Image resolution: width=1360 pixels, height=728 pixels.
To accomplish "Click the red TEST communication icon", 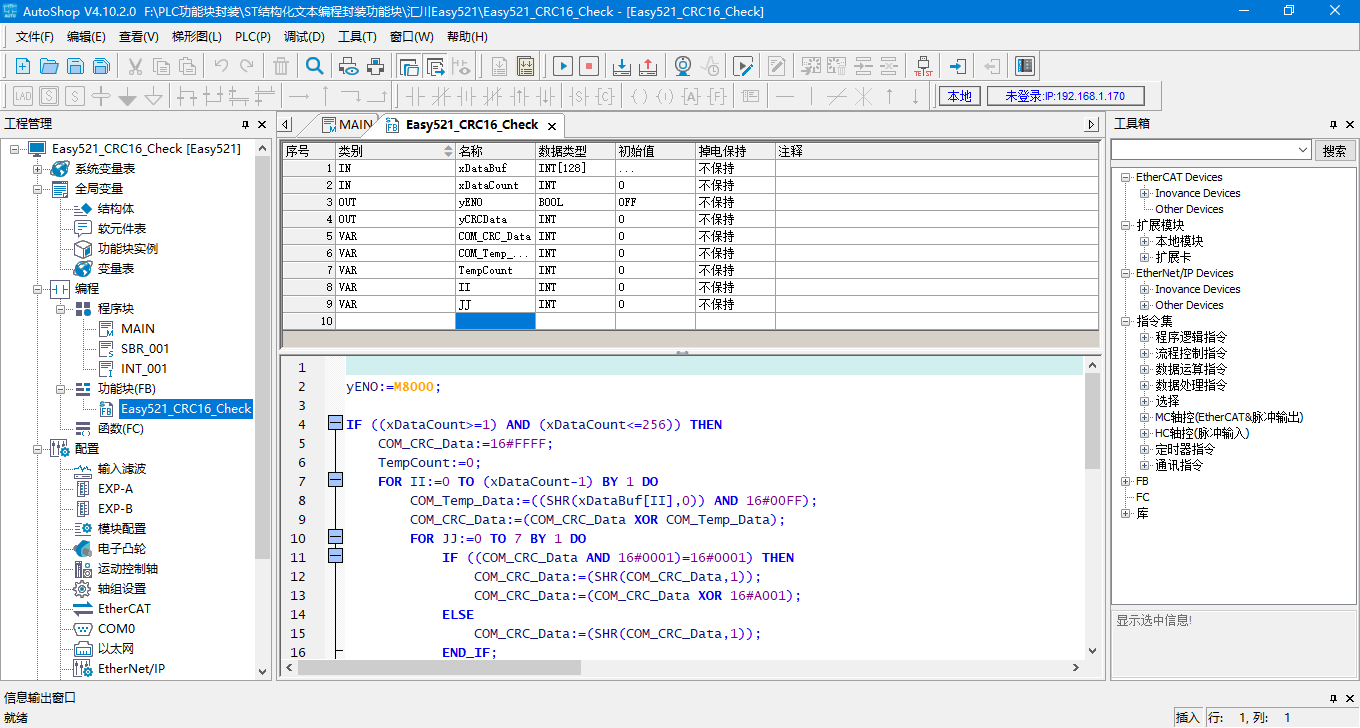I will [x=923, y=66].
